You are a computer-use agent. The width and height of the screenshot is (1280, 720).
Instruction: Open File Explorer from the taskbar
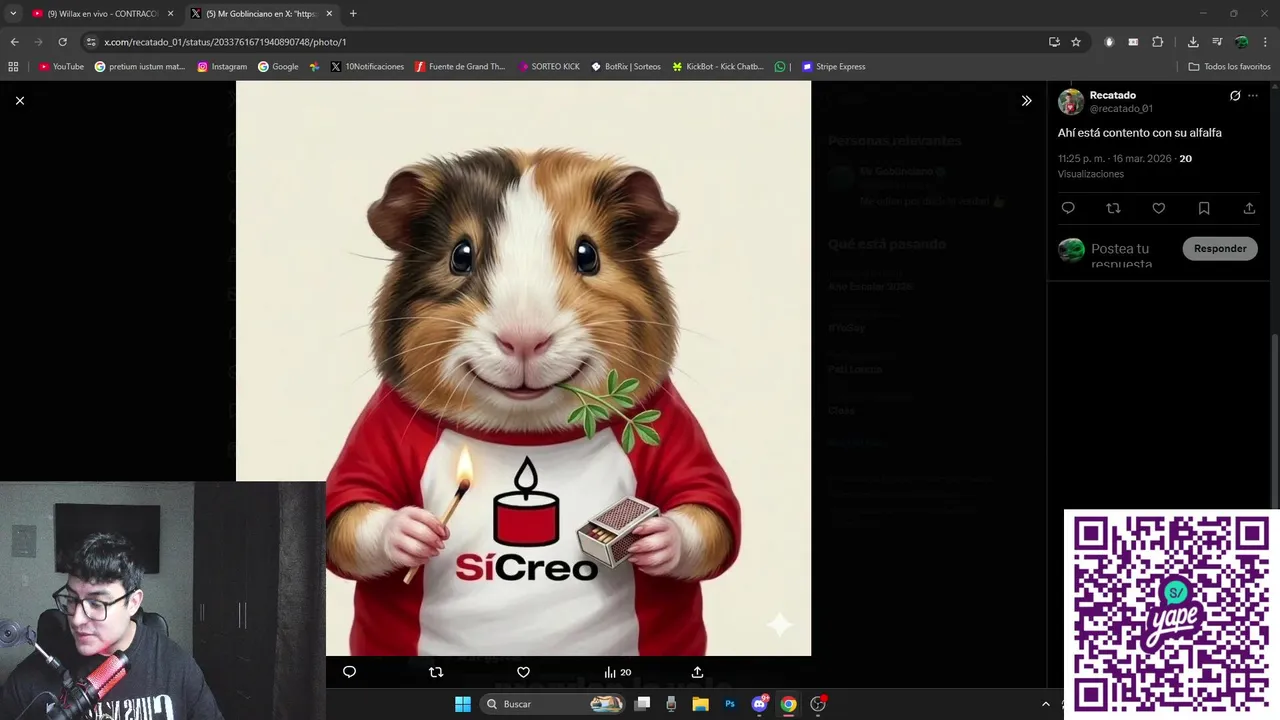(701, 704)
